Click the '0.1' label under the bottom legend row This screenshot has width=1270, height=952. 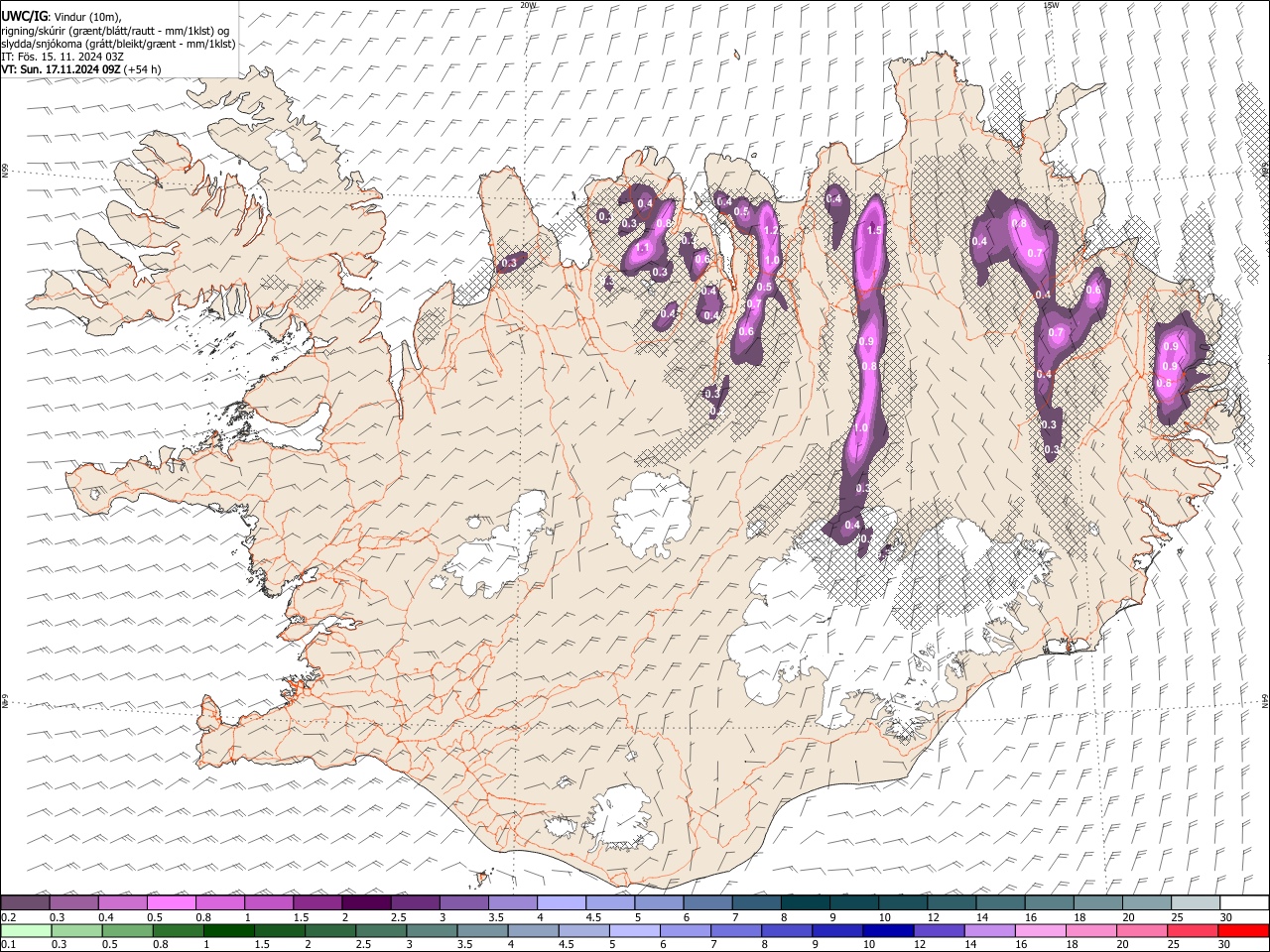[x=8, y=945]
